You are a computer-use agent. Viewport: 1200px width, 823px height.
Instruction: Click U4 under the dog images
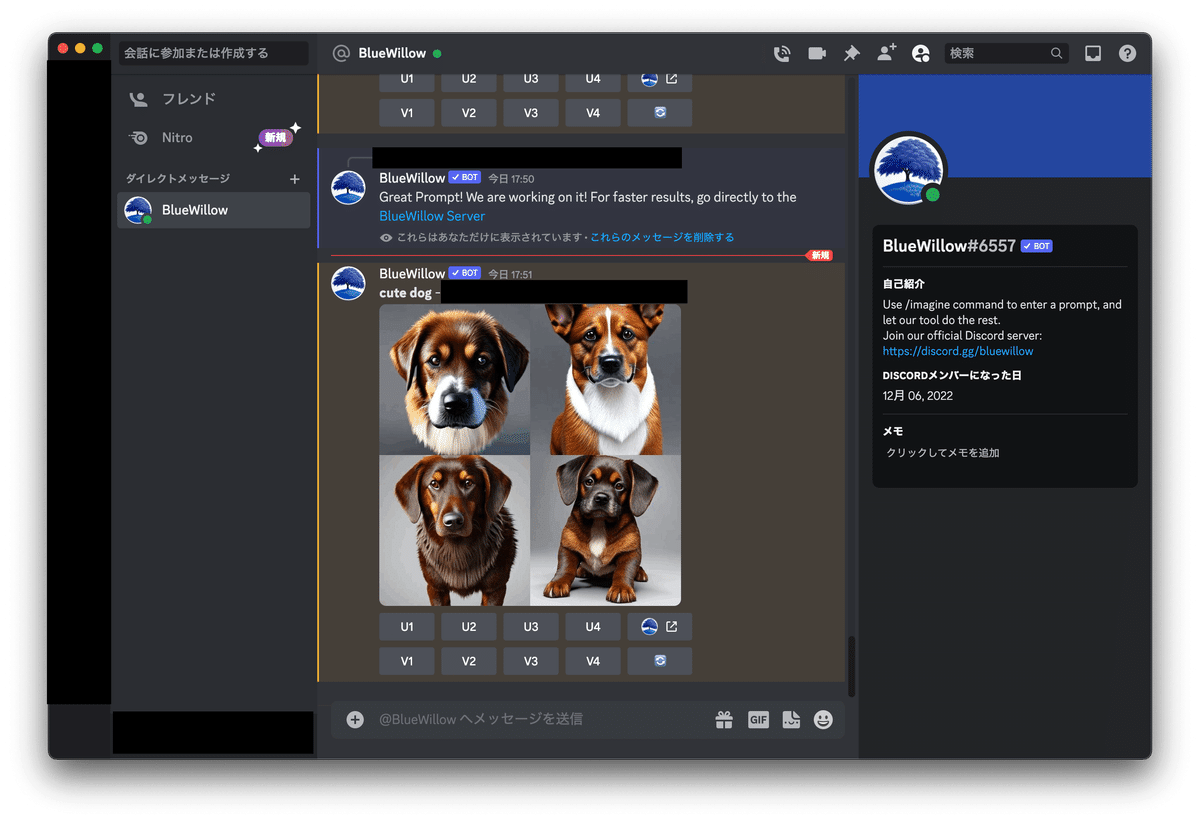point(593,627)
